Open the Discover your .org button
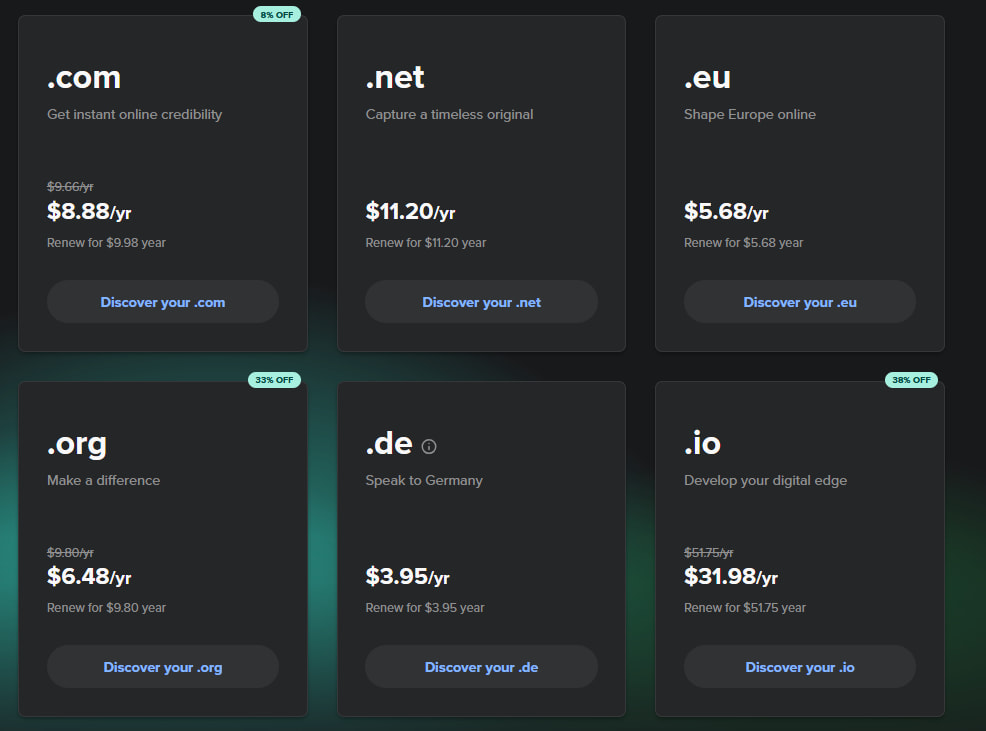The height and width of the screenshot is (731, 986). (163, 667)
